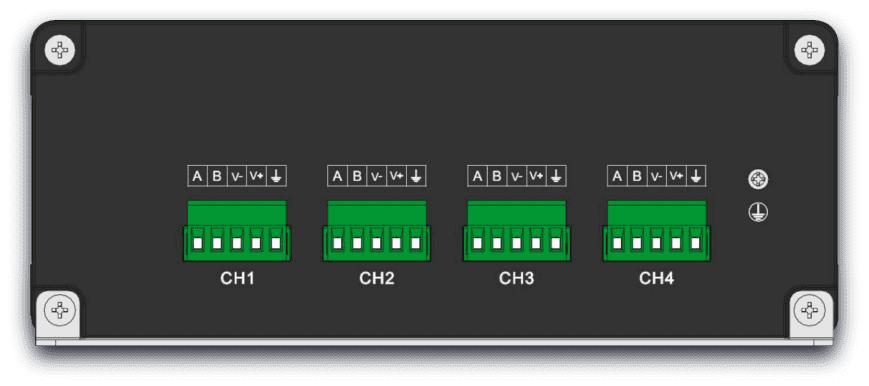The image size is (869, 386).
Task: Click the bottom-left mounting screw
Action: pos(60,311)
